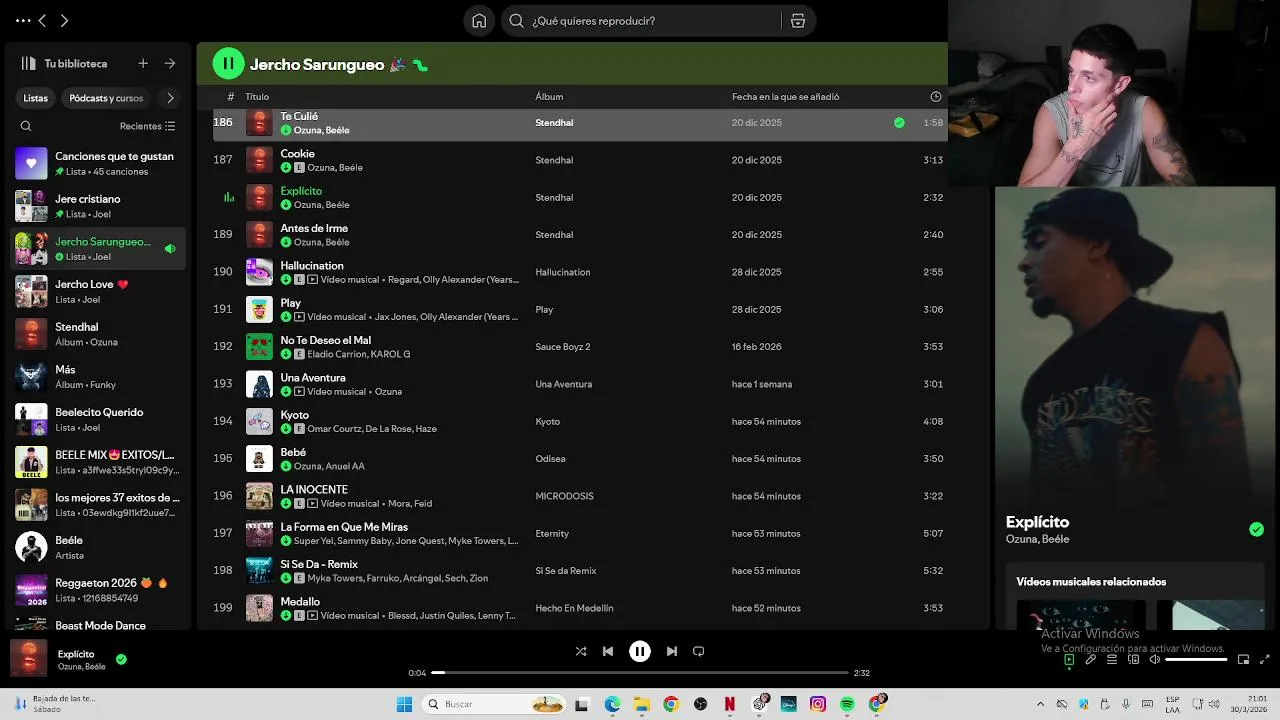The width and height of the screenshot is (1280, 720).
Task: Skip to the previous track
Action: tap(608, 651)
